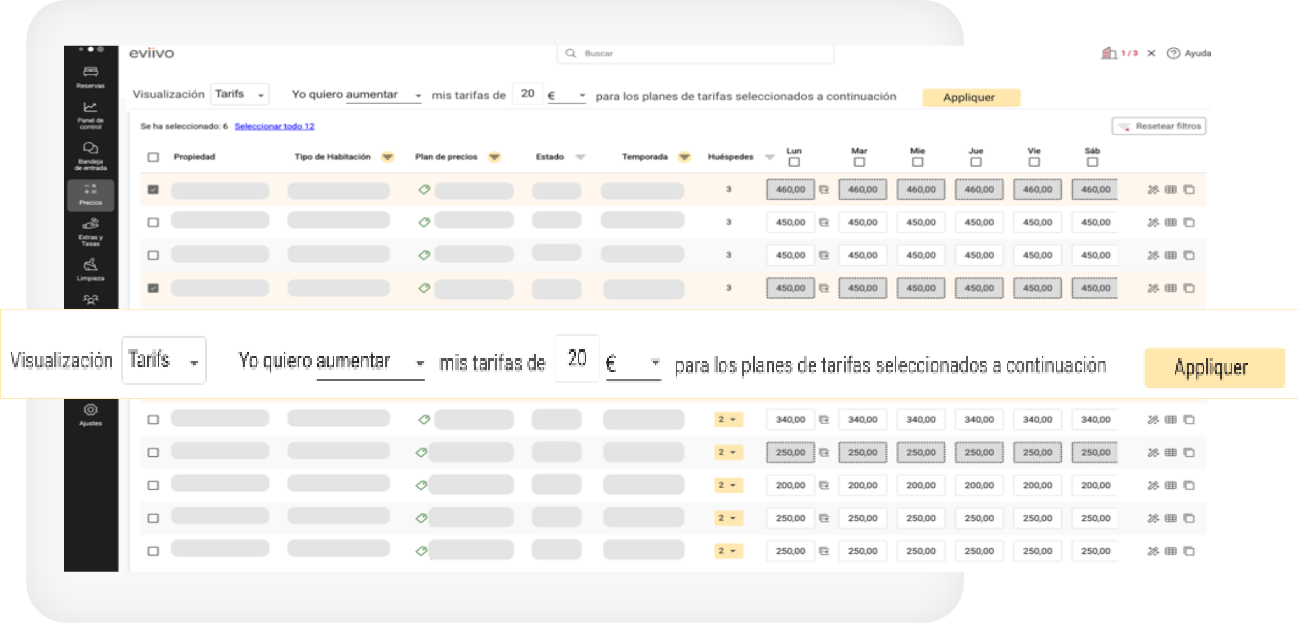Open Bandeja de entrada chat icon
This screenshot has width=1299, height=623.
click(x=90, y=149)
